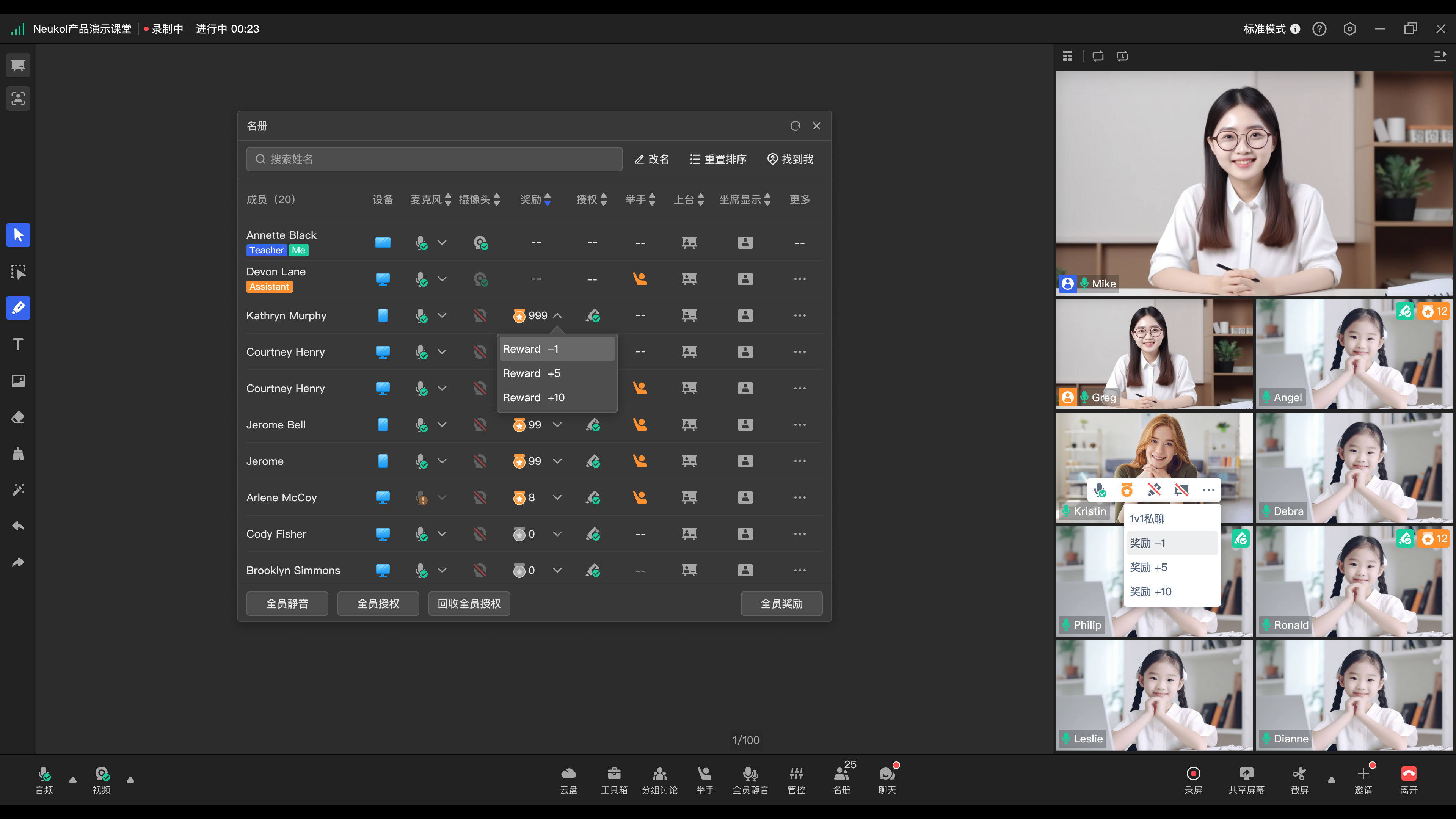The width and height of the screenshot is (1456, 819).
Task: Toggle Annette Black's microphone
Action: (421, 243)
